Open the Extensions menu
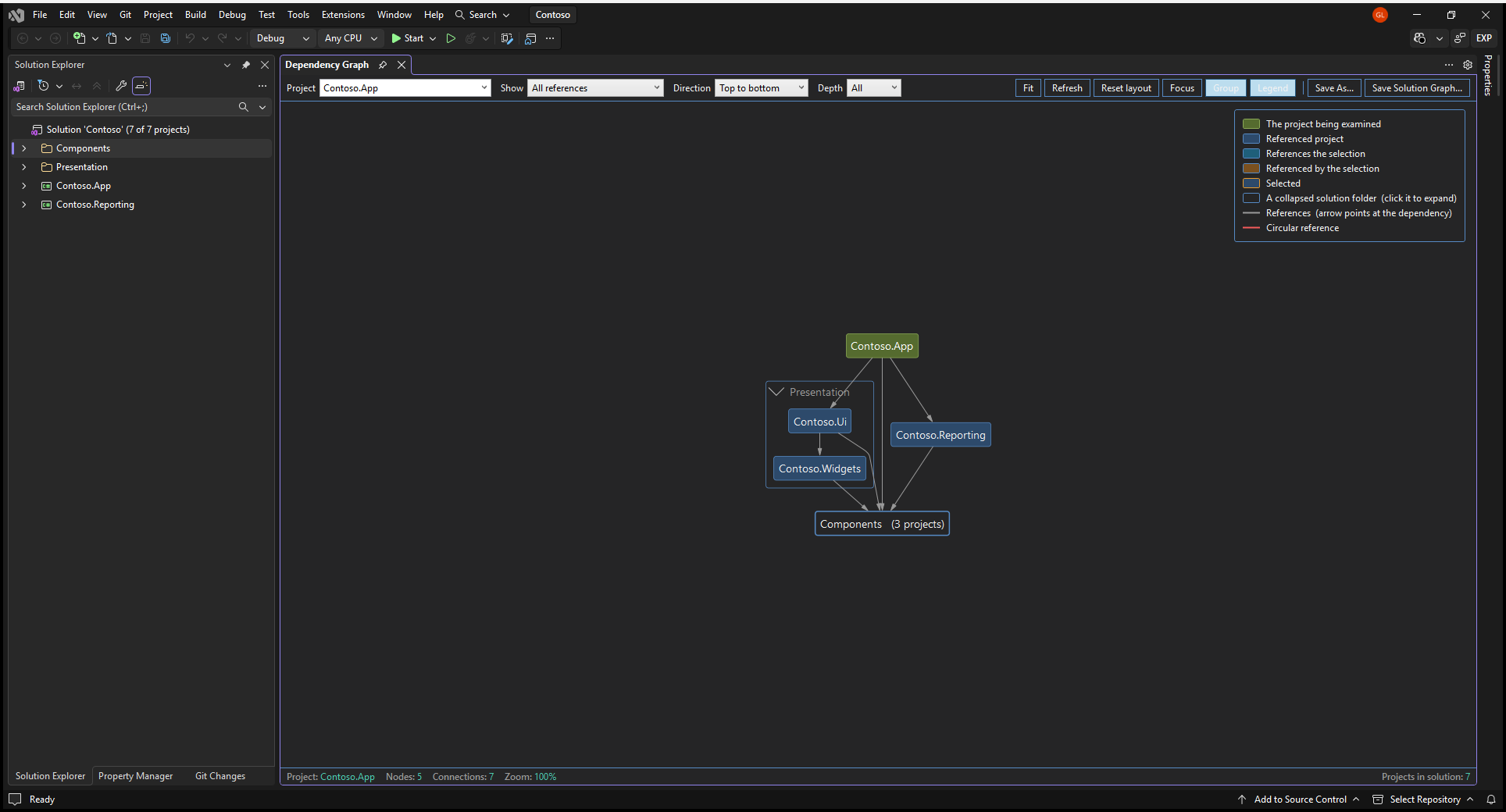 click(343, 15)
